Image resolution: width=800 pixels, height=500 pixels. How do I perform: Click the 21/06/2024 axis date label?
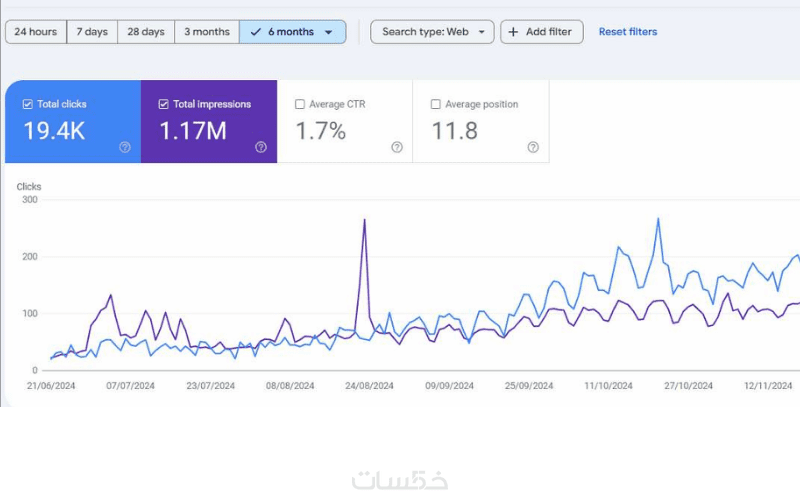point(51,386)
